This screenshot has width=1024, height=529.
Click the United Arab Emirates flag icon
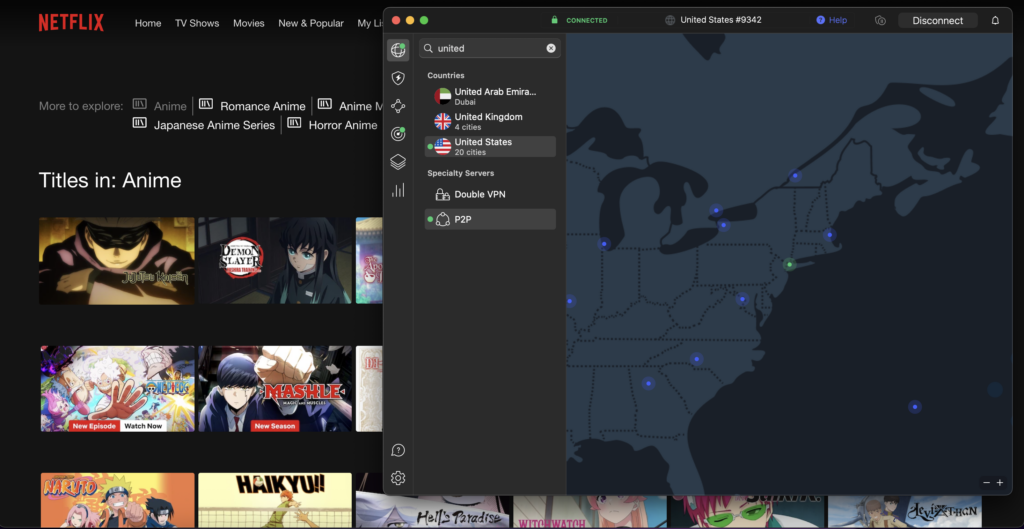(443, 97)
